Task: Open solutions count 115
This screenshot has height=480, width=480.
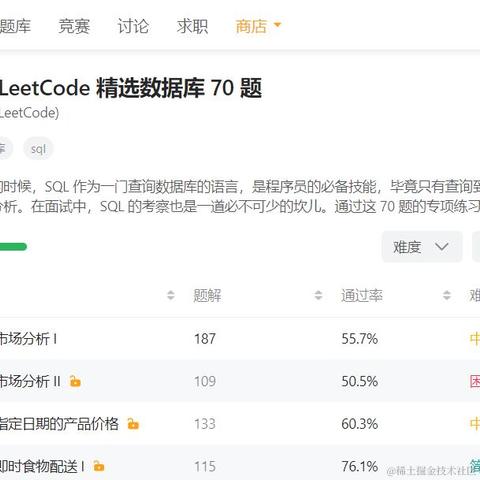Action: [205, 466]
